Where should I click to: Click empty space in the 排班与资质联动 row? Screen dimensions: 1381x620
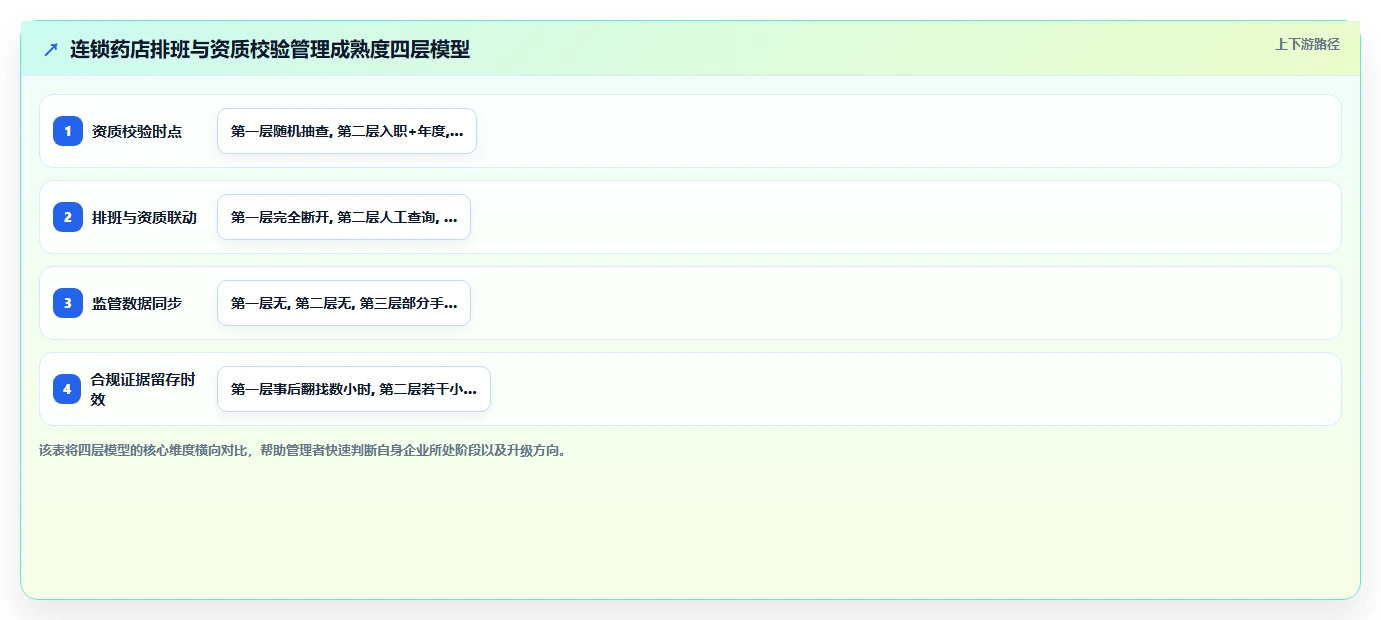(900, 217)
